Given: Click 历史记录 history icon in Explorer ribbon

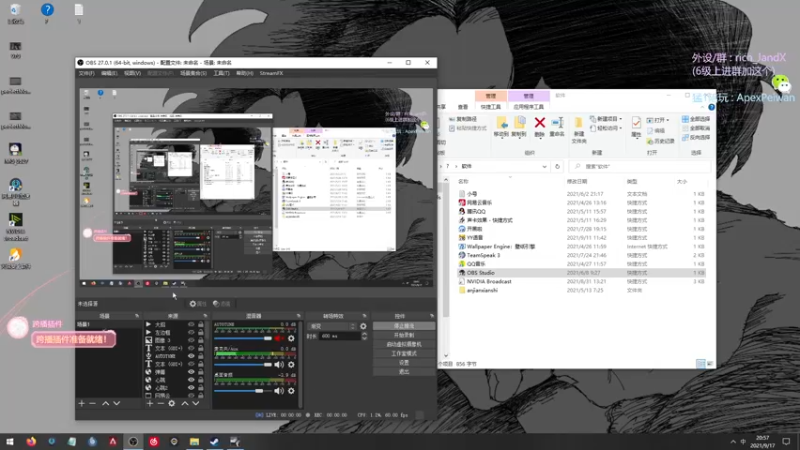Looking at the screenshot, I should click(x=661, y=141).
